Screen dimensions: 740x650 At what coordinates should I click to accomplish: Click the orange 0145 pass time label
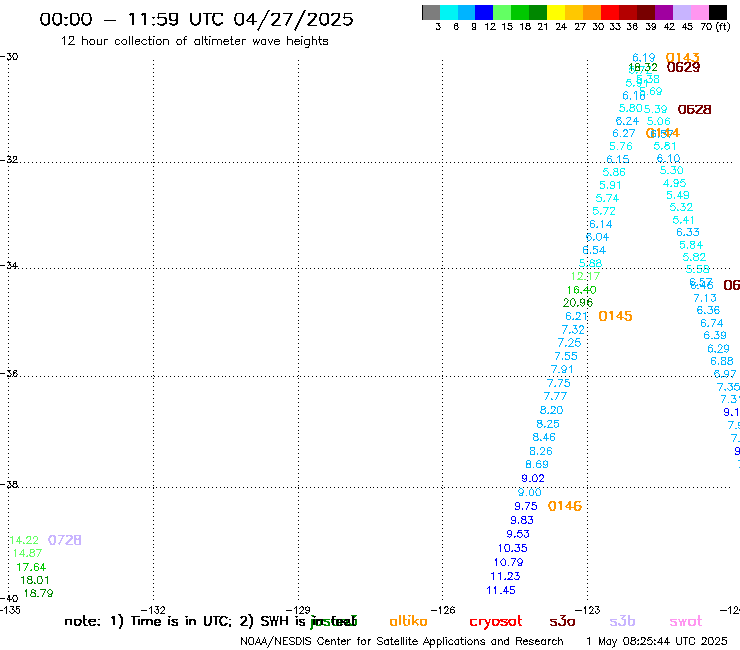tap(615, 316)
